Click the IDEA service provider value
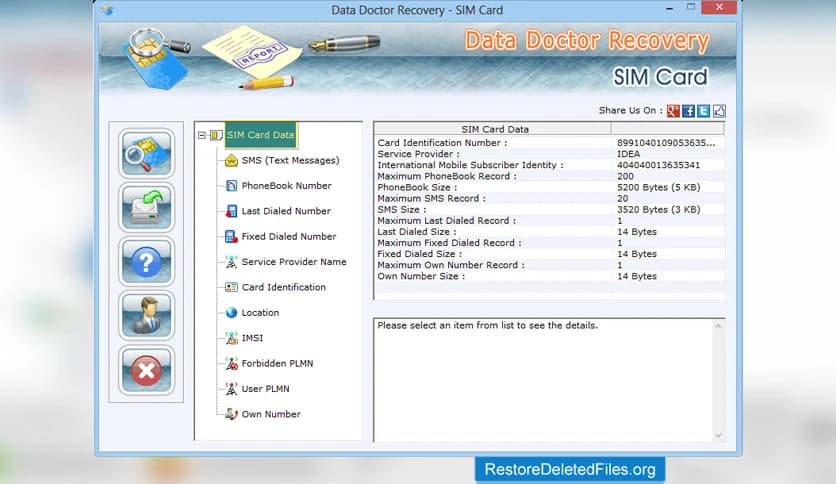This screenshot has height=484, width=836. point(628,154)
